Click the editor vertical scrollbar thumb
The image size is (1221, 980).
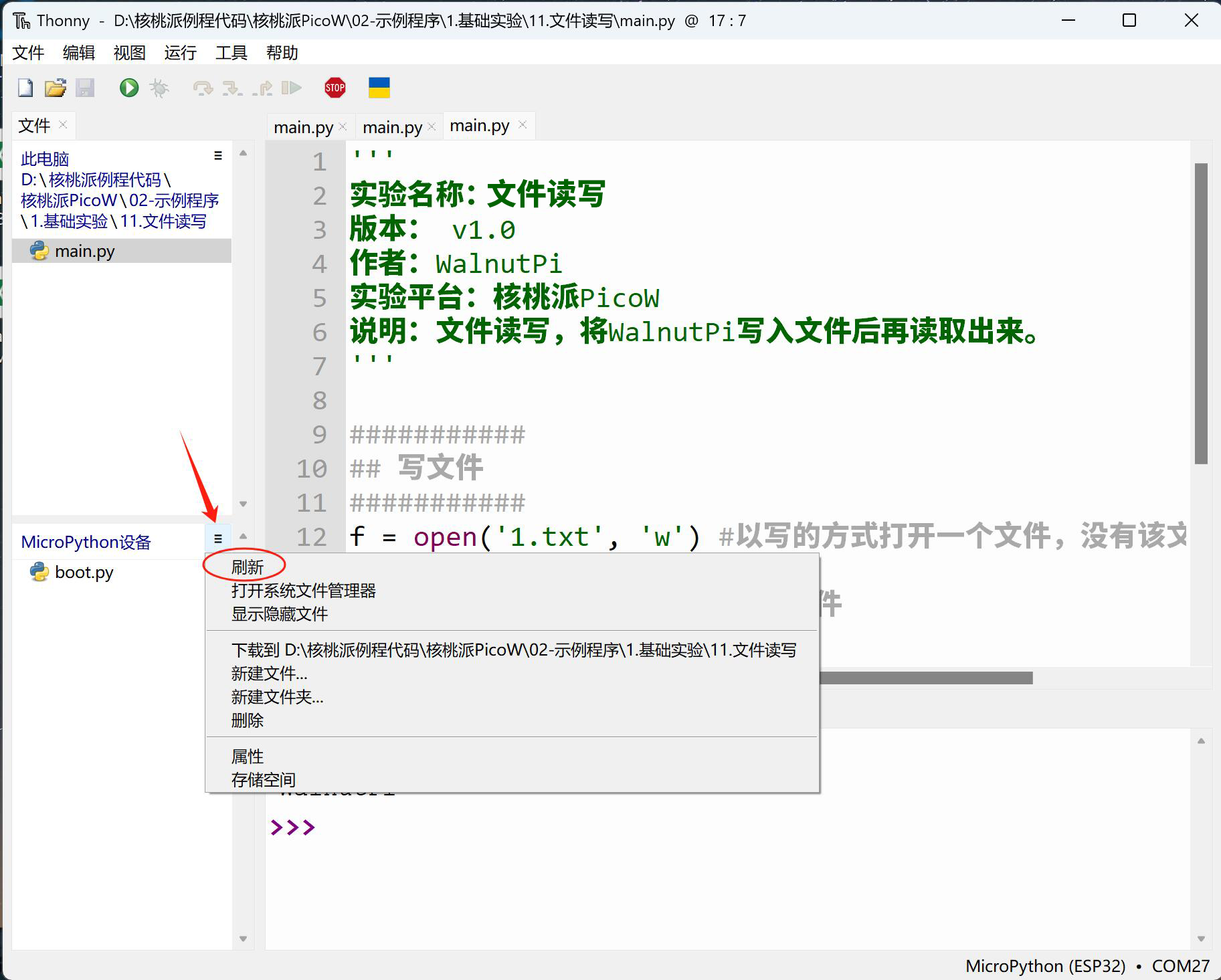pyautogui.click(x=1201, y=313)
